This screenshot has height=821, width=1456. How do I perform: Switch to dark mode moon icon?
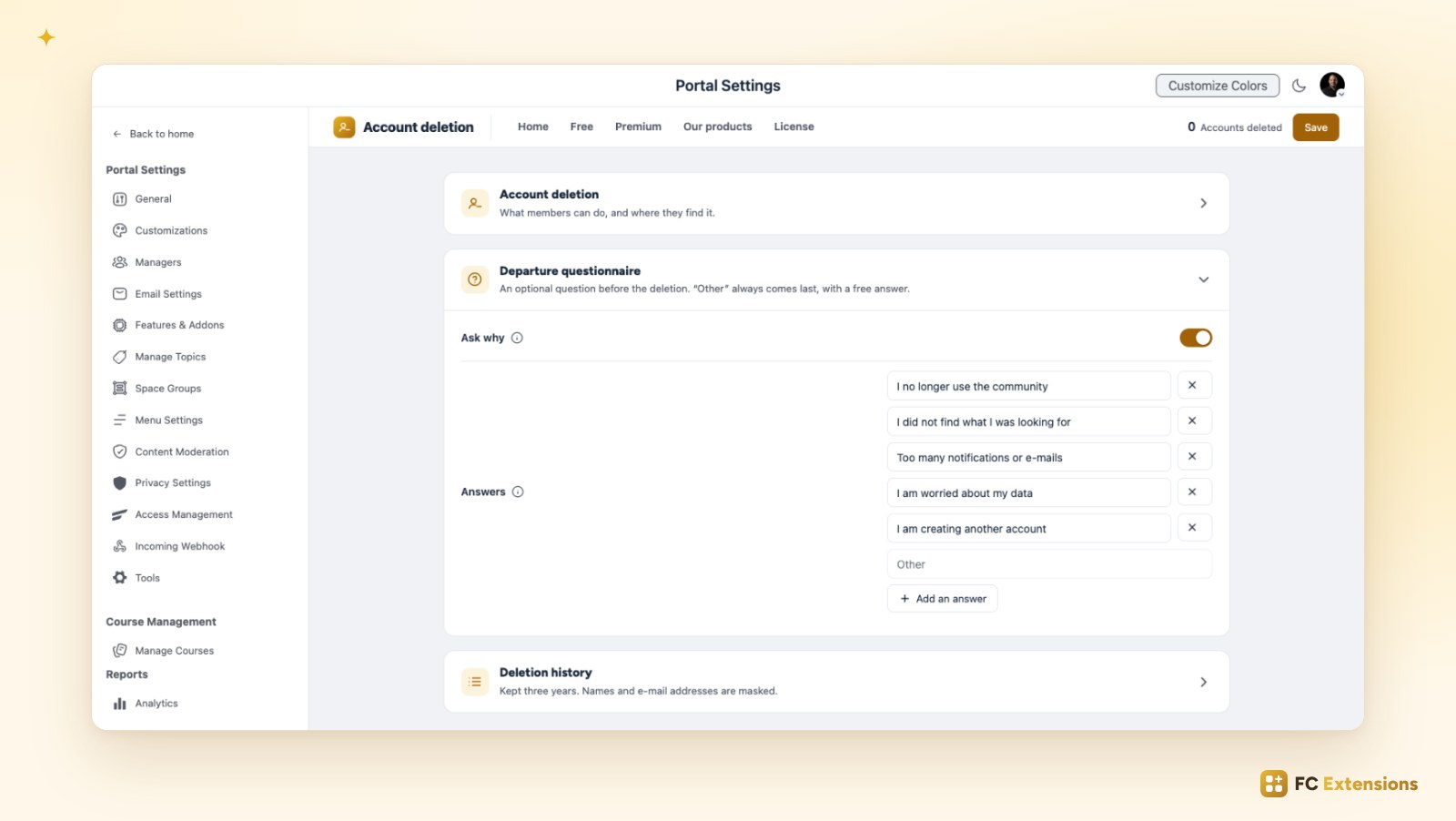(1299, 86)
